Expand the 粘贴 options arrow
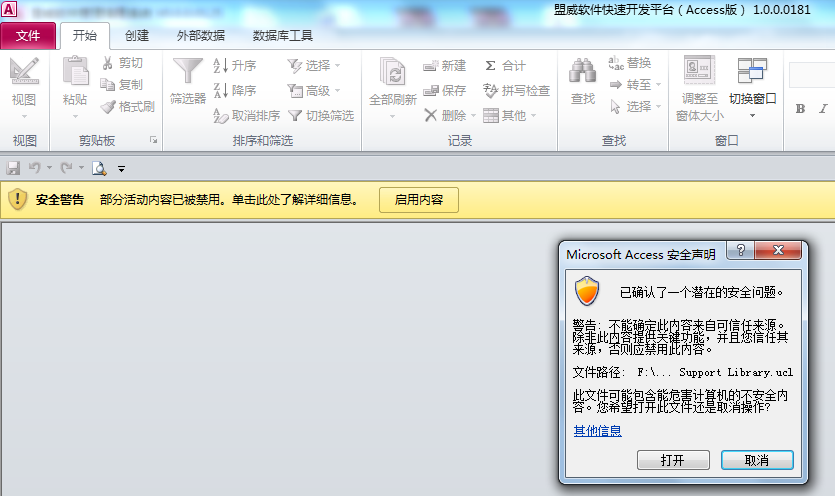 click(x=75, y=116)
